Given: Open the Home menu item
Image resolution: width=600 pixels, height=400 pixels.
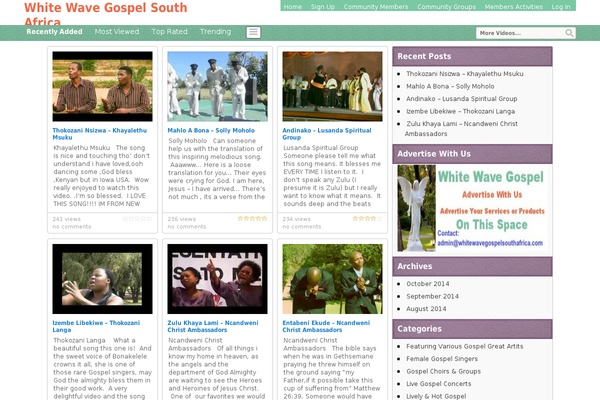Looking at the screenshot, I should pyautogui.click(x=293, y=7).
